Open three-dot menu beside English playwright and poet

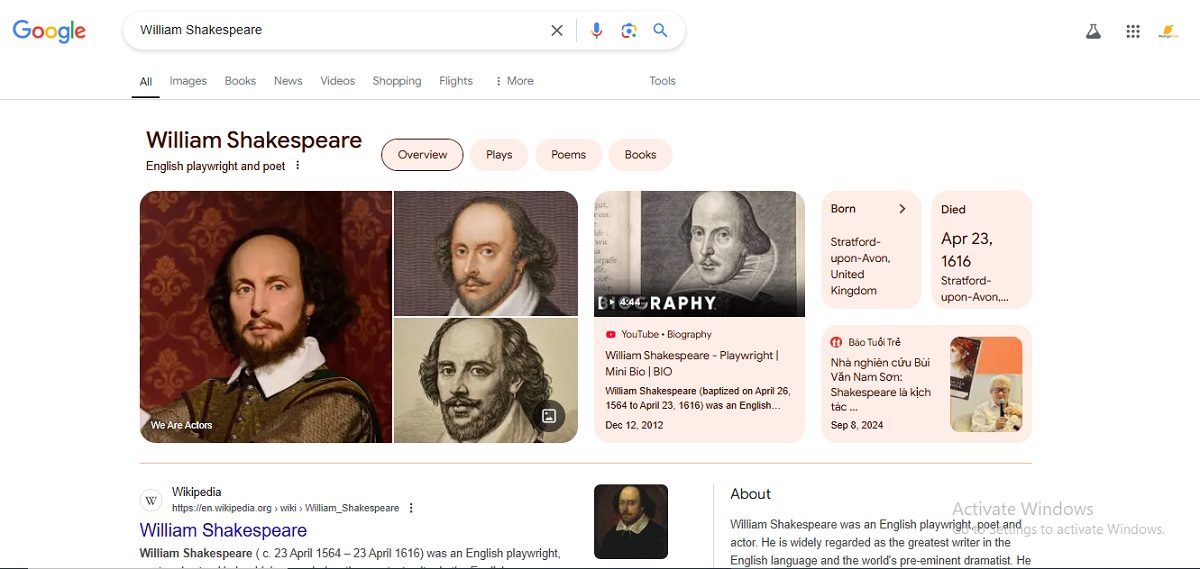point(297,166)
